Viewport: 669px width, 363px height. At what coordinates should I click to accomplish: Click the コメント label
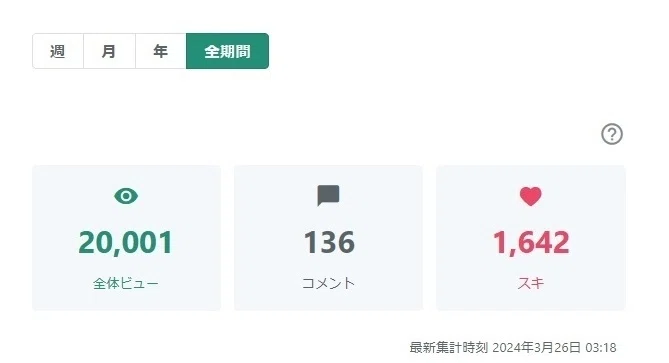click(328, 283)
